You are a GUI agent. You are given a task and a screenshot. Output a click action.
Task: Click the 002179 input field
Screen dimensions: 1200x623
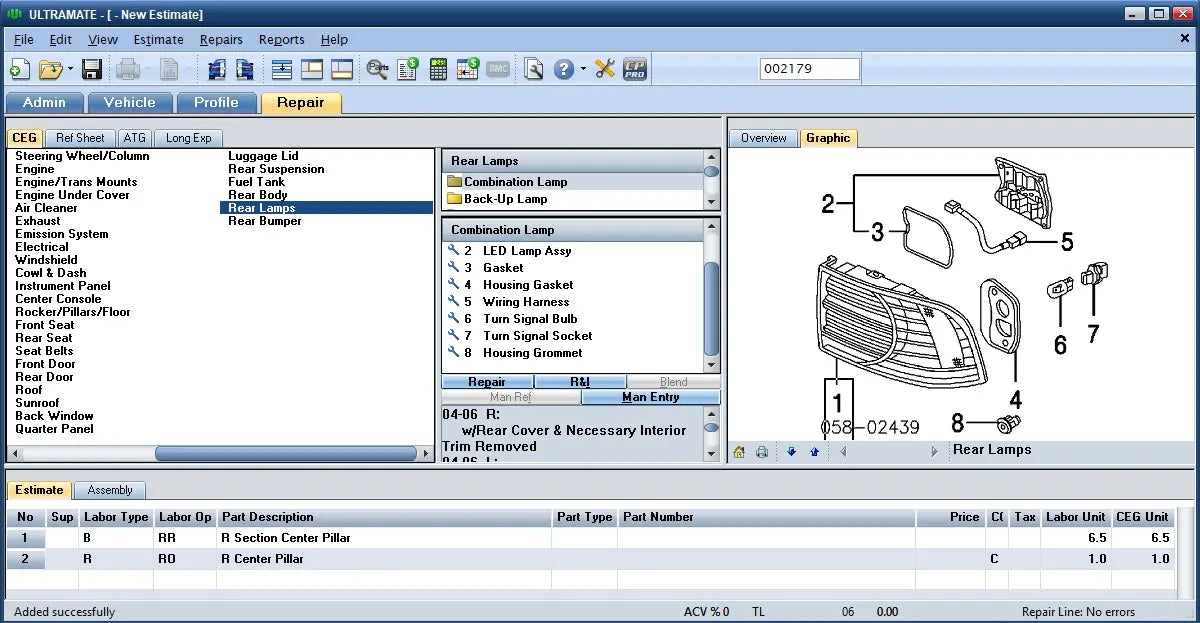[x=809, y=69]
